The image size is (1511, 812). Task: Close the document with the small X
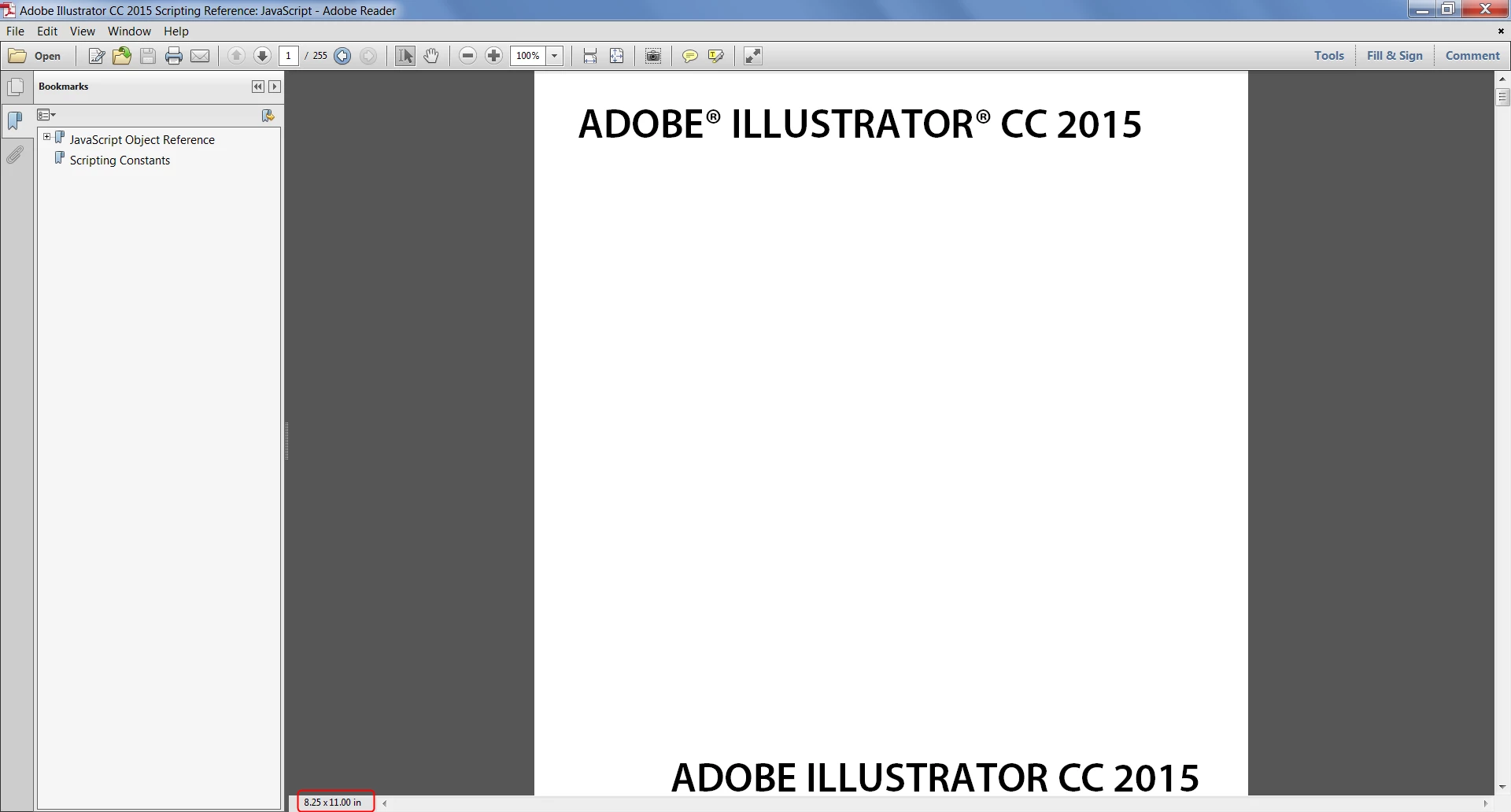[1501, 31]
